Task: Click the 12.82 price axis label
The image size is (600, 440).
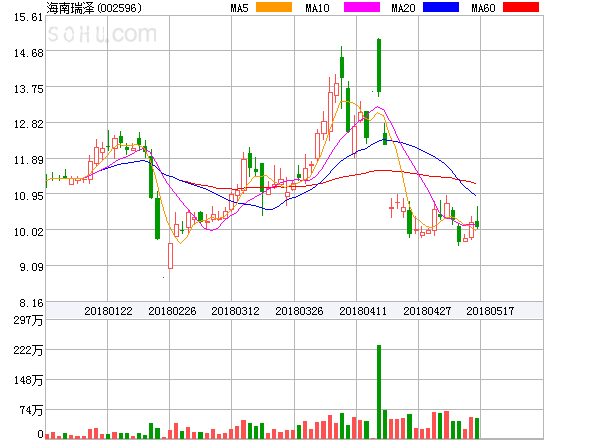Action: pyautogui.click(x=28, y=124)
